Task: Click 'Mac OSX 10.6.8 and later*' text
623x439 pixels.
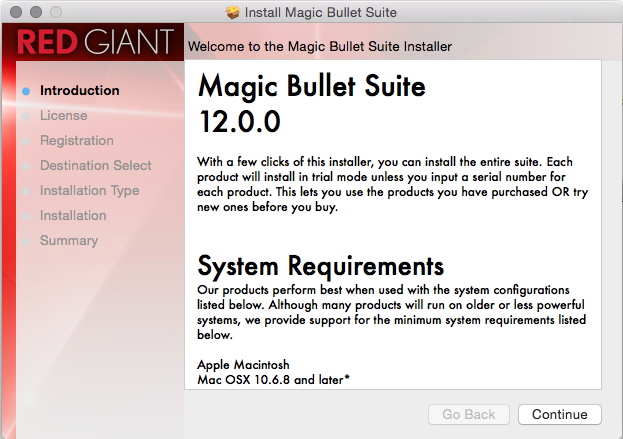Action: coord(273,380)
